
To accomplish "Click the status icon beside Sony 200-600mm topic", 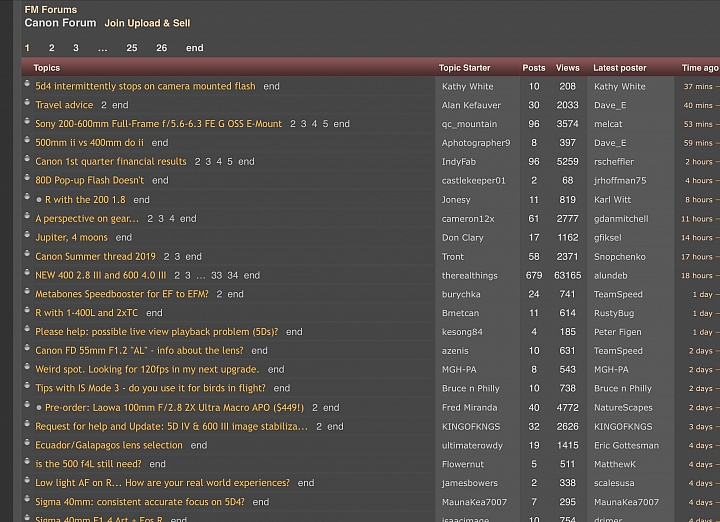I will tap(27, 121).
